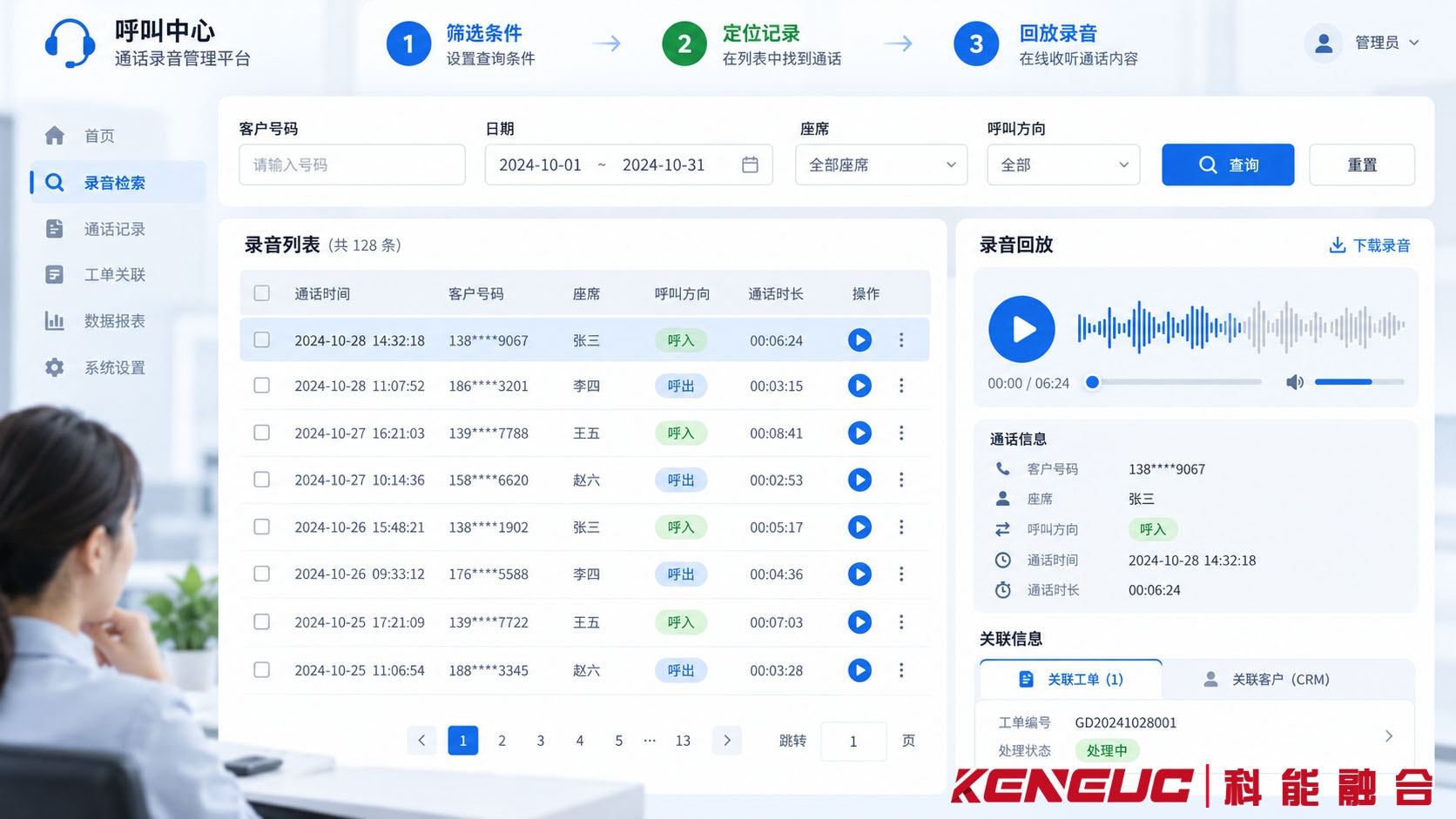Go to previous page of results

tap(421, 741)
